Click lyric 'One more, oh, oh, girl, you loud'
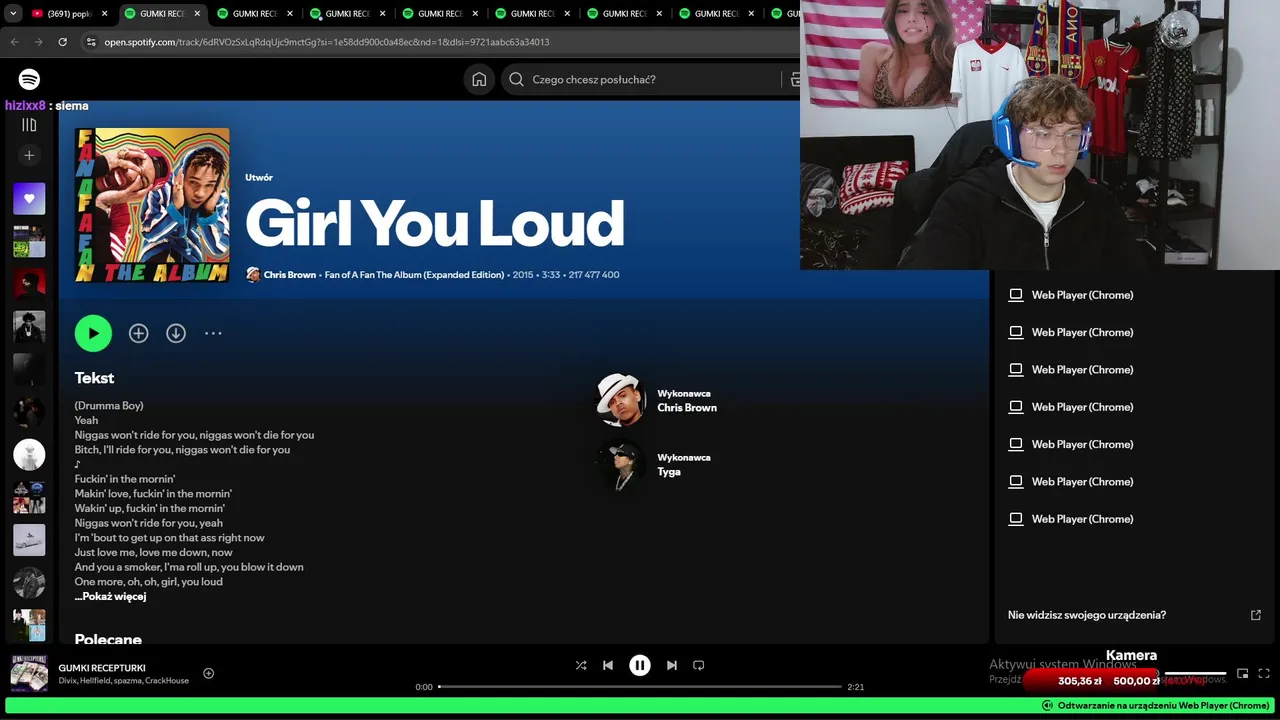This screenshot has width=1280, height=720. click(148, 582)
